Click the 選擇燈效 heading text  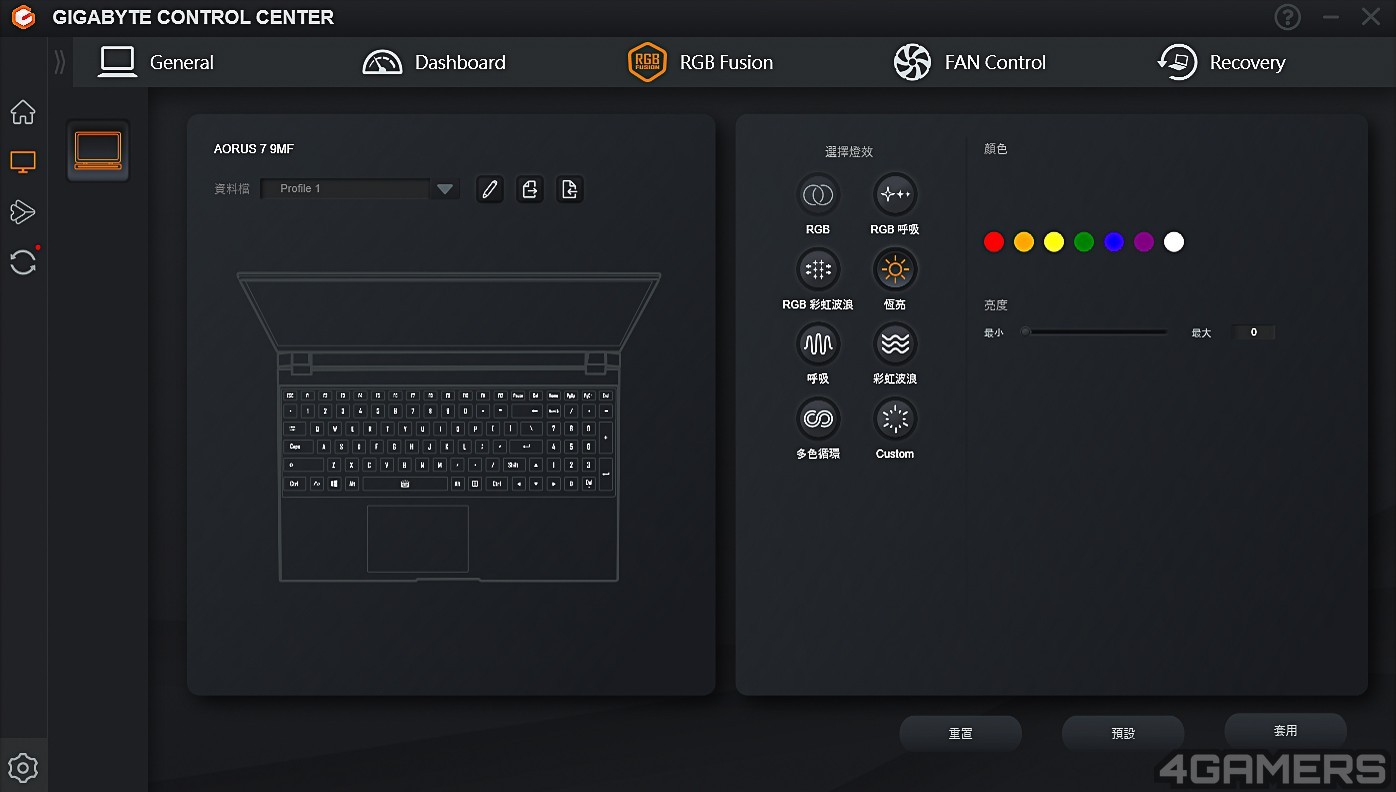click(x=849, y=152)
